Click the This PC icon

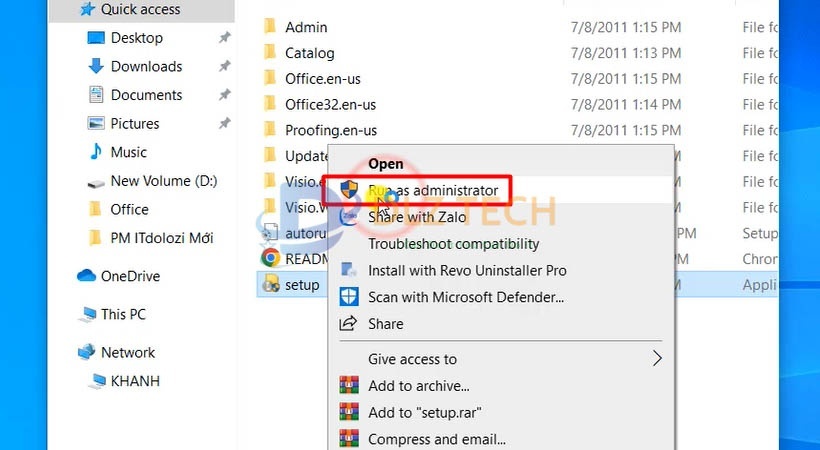87,314
